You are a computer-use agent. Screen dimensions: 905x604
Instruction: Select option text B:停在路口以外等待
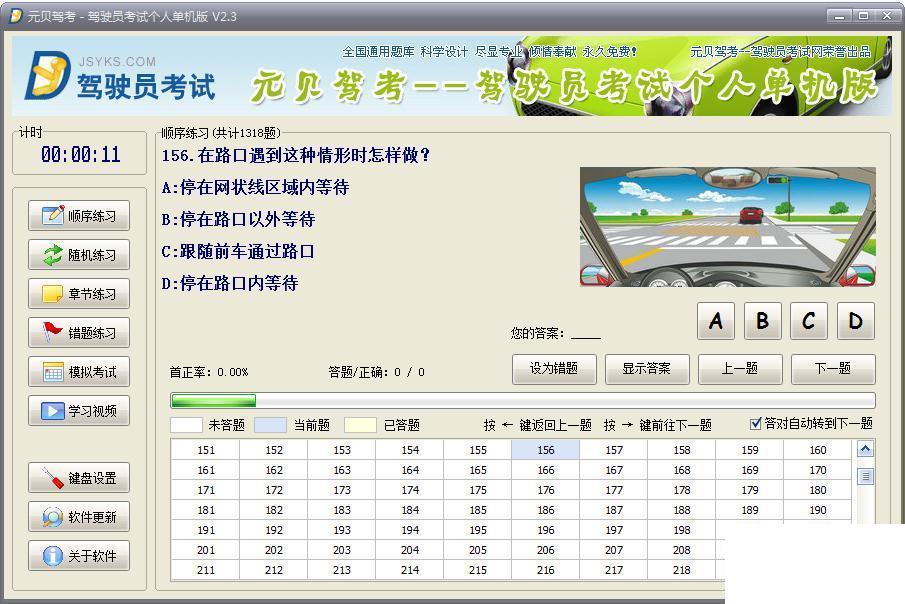(238, 219)
